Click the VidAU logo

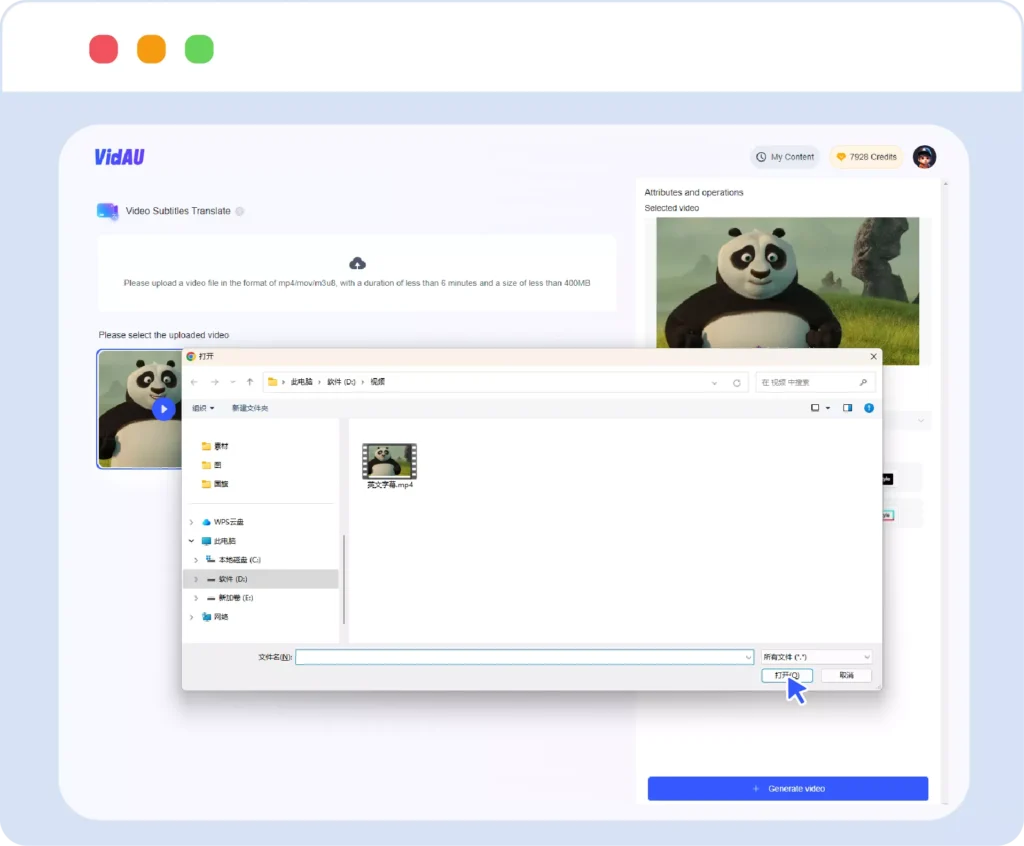(120, 157)
